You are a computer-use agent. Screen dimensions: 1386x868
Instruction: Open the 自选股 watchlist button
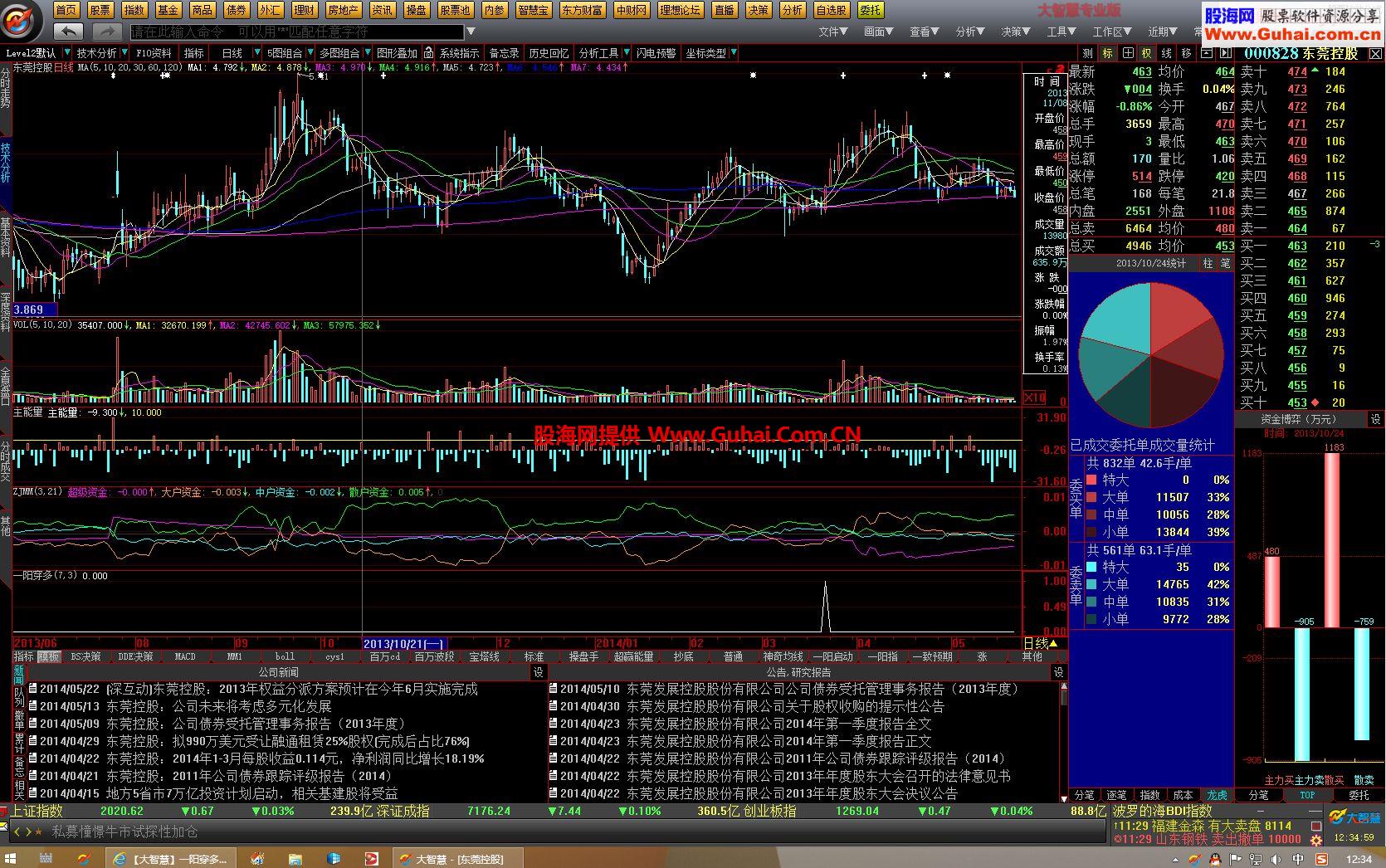[831, 10]
